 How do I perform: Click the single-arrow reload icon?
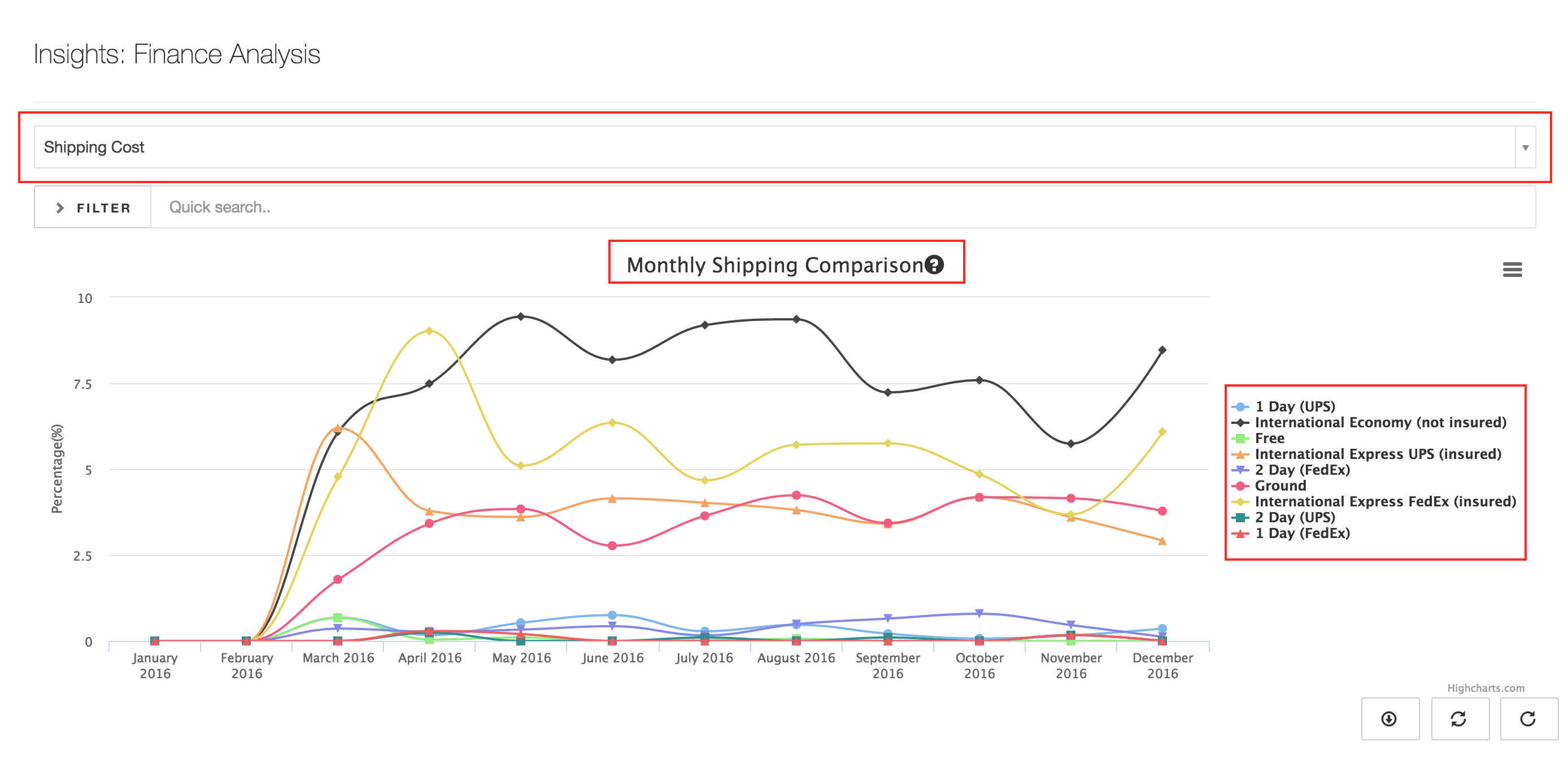point(1528,718)
